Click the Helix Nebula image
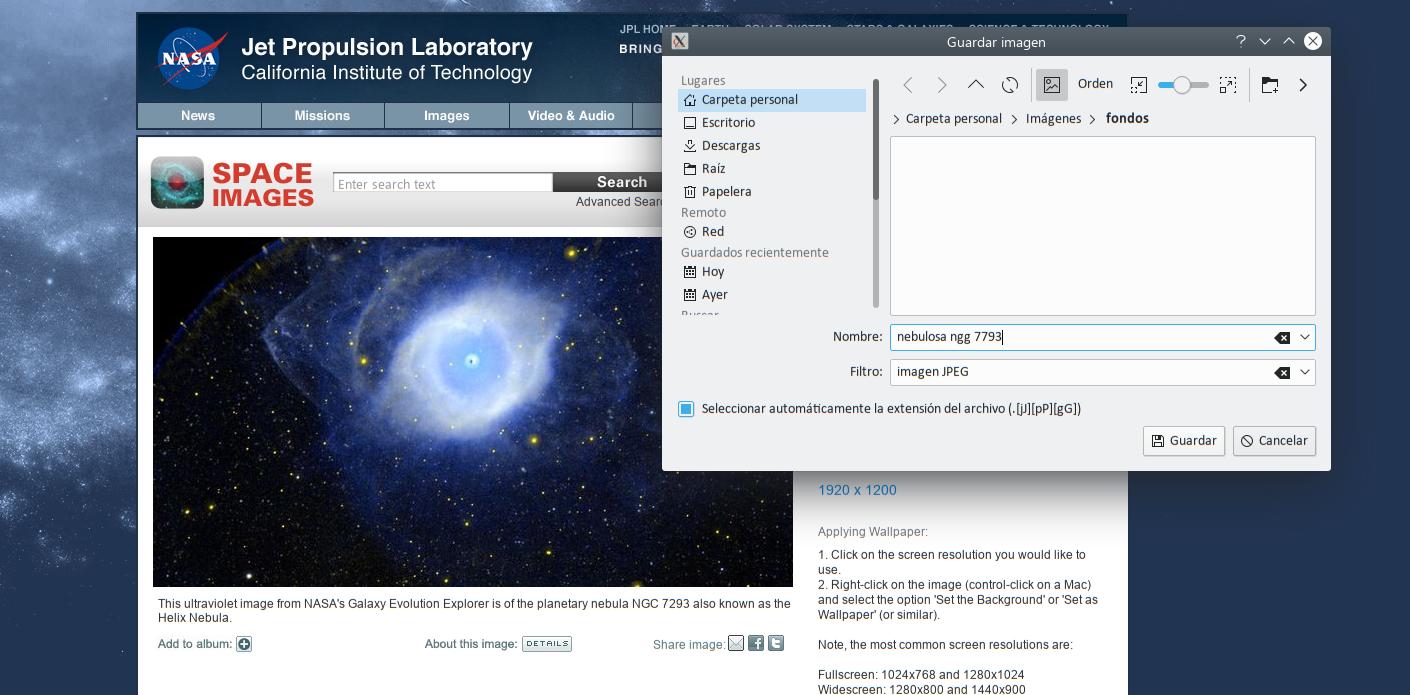 click(x=472, y=411)
